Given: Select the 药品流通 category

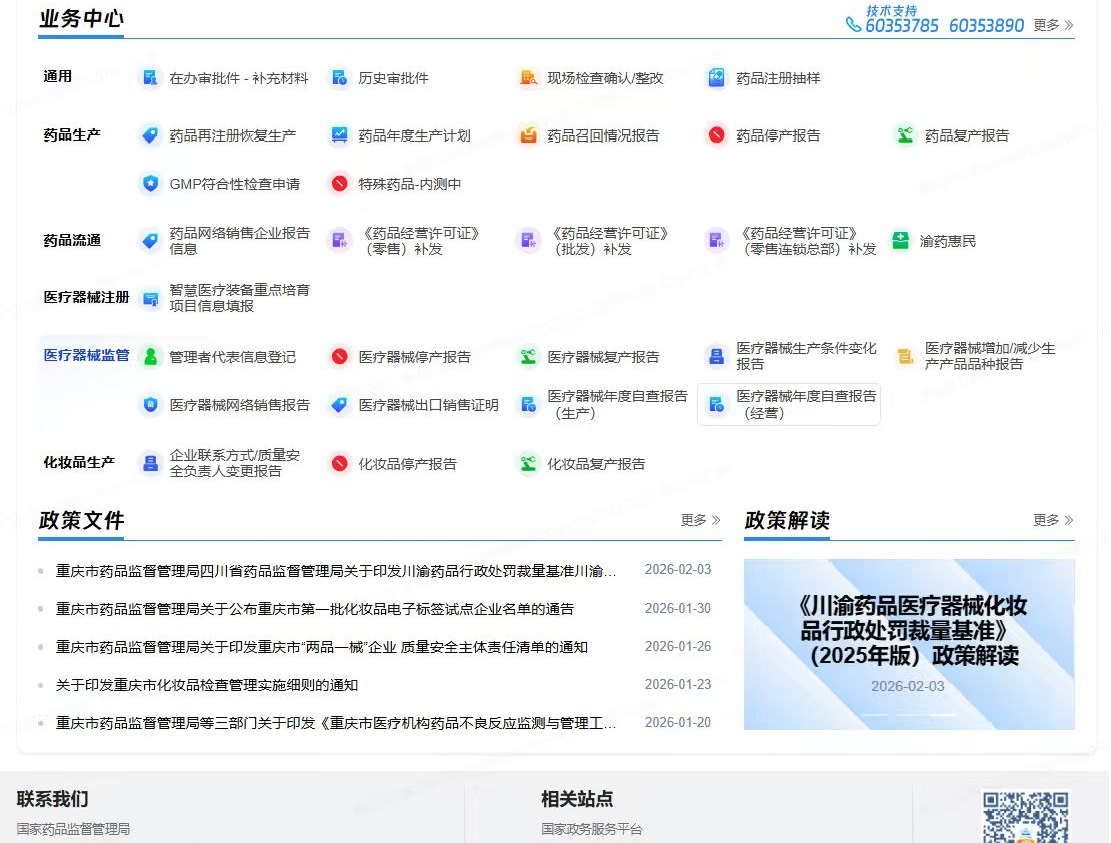Looking at the screenshot, I should [72, 240].
